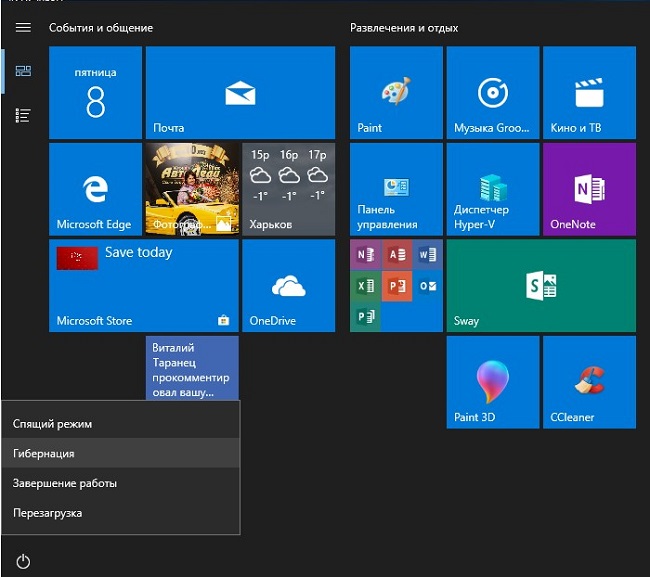Choose Перезагрузка in power menu

click(x=121, y=513)
